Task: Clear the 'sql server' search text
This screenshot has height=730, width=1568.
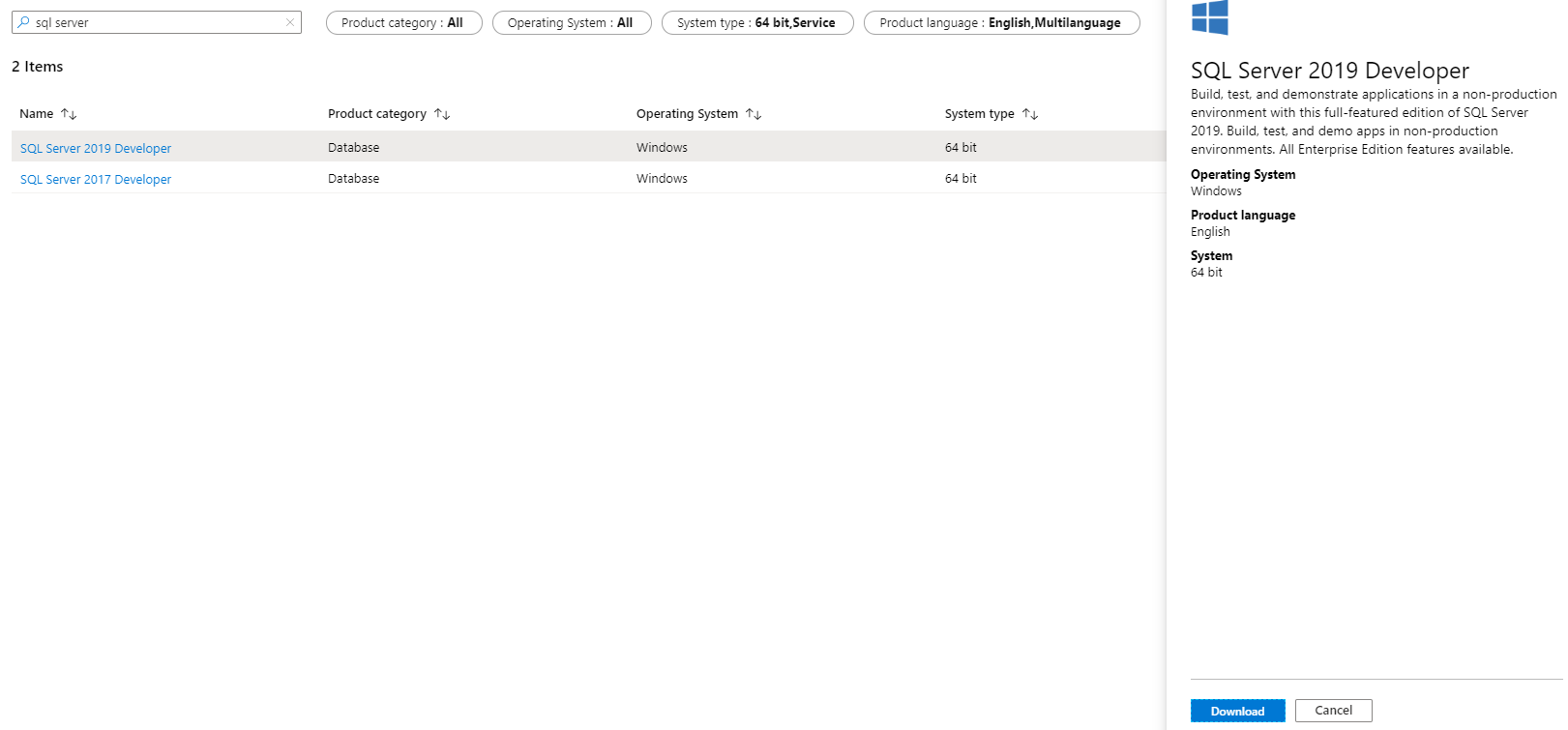Action: (x=289, y=22)
